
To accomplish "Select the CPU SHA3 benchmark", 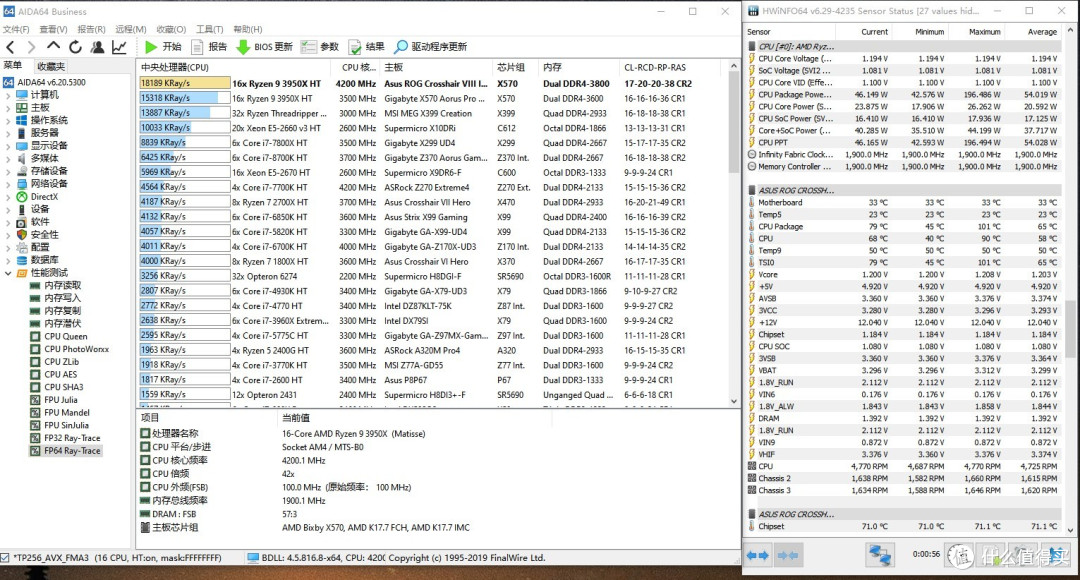I will click(57, 387).
